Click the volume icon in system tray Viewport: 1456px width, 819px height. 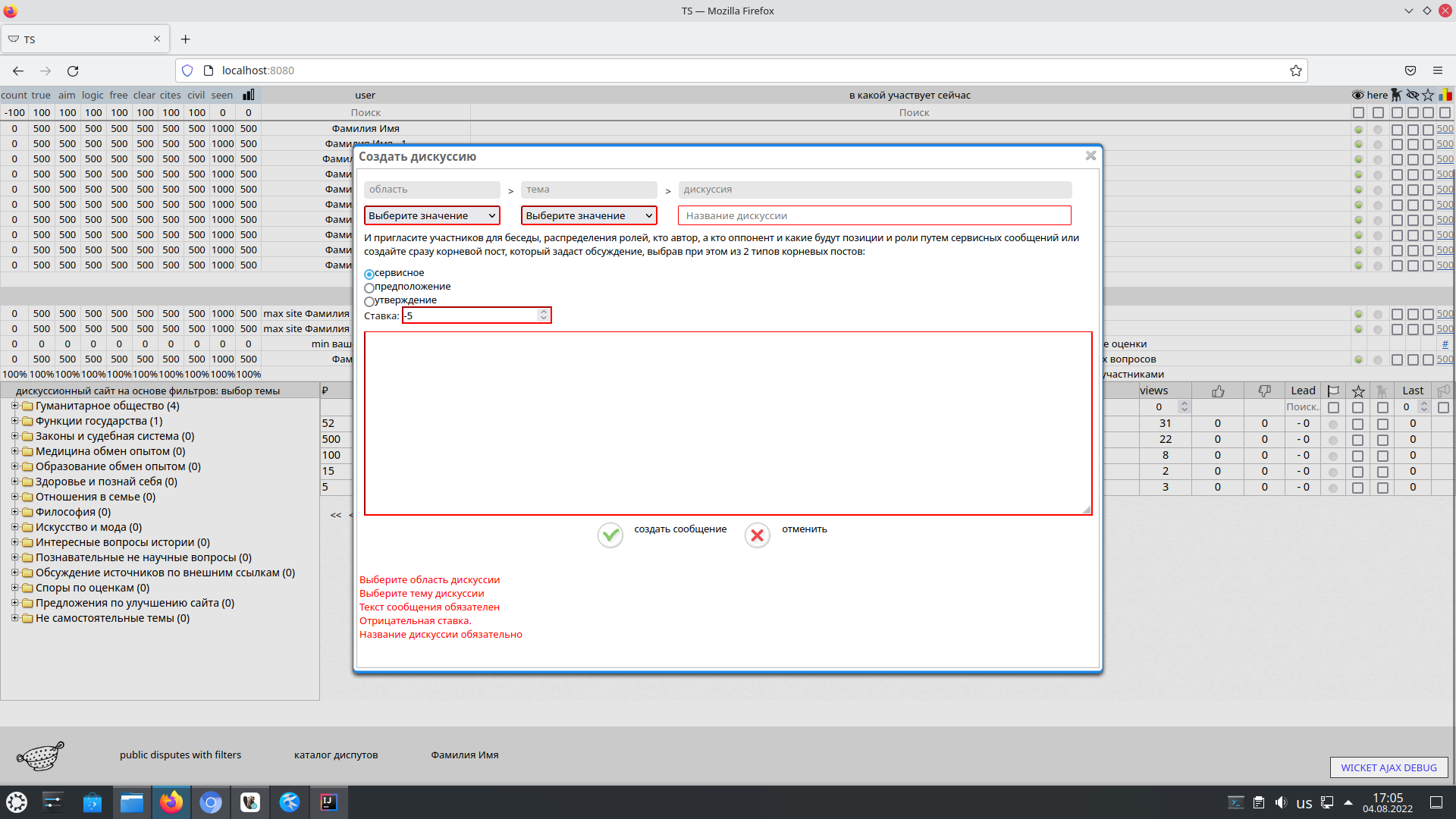[x=1281, y=802]
